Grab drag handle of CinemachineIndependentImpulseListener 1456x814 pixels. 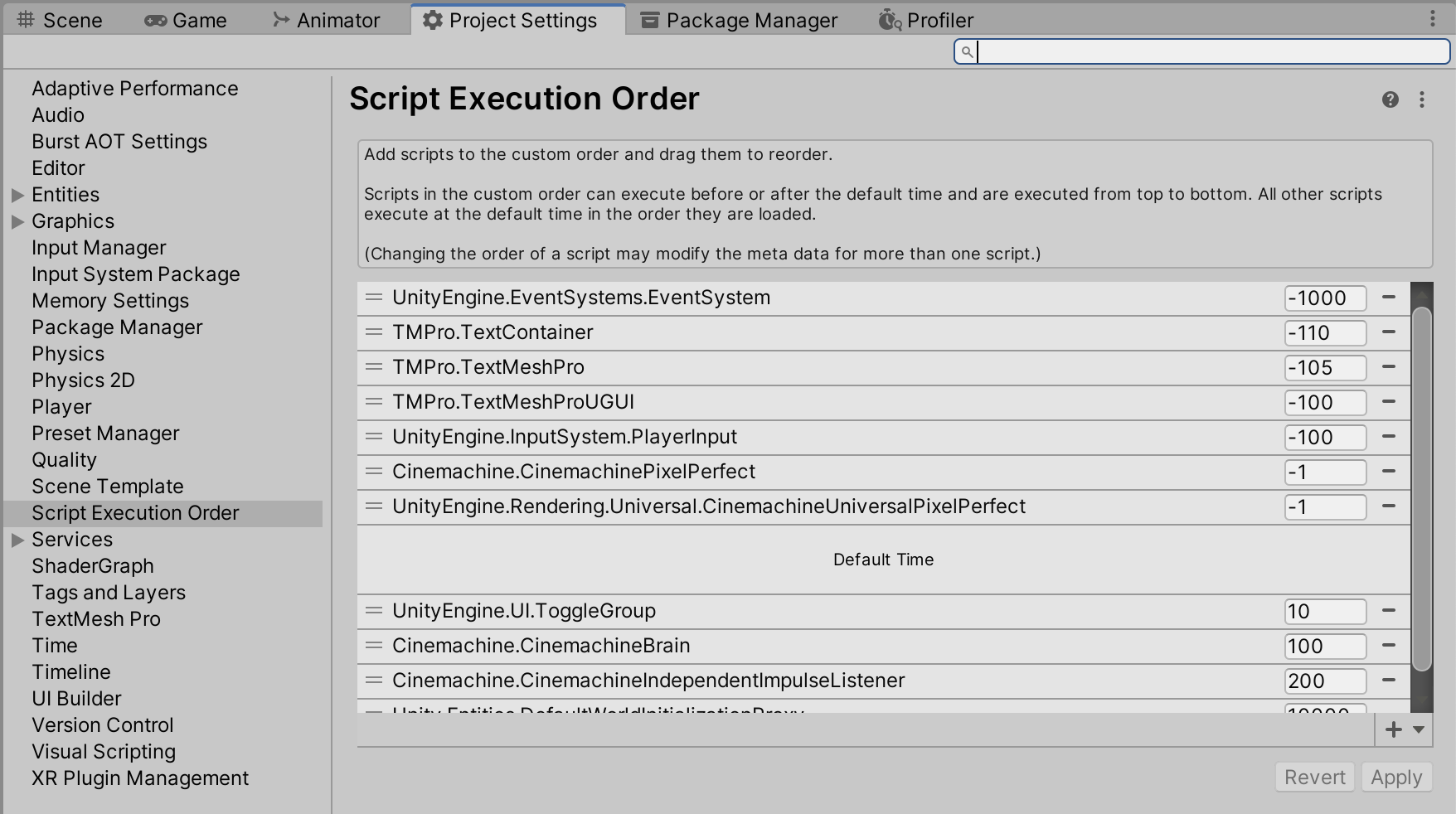374,680
